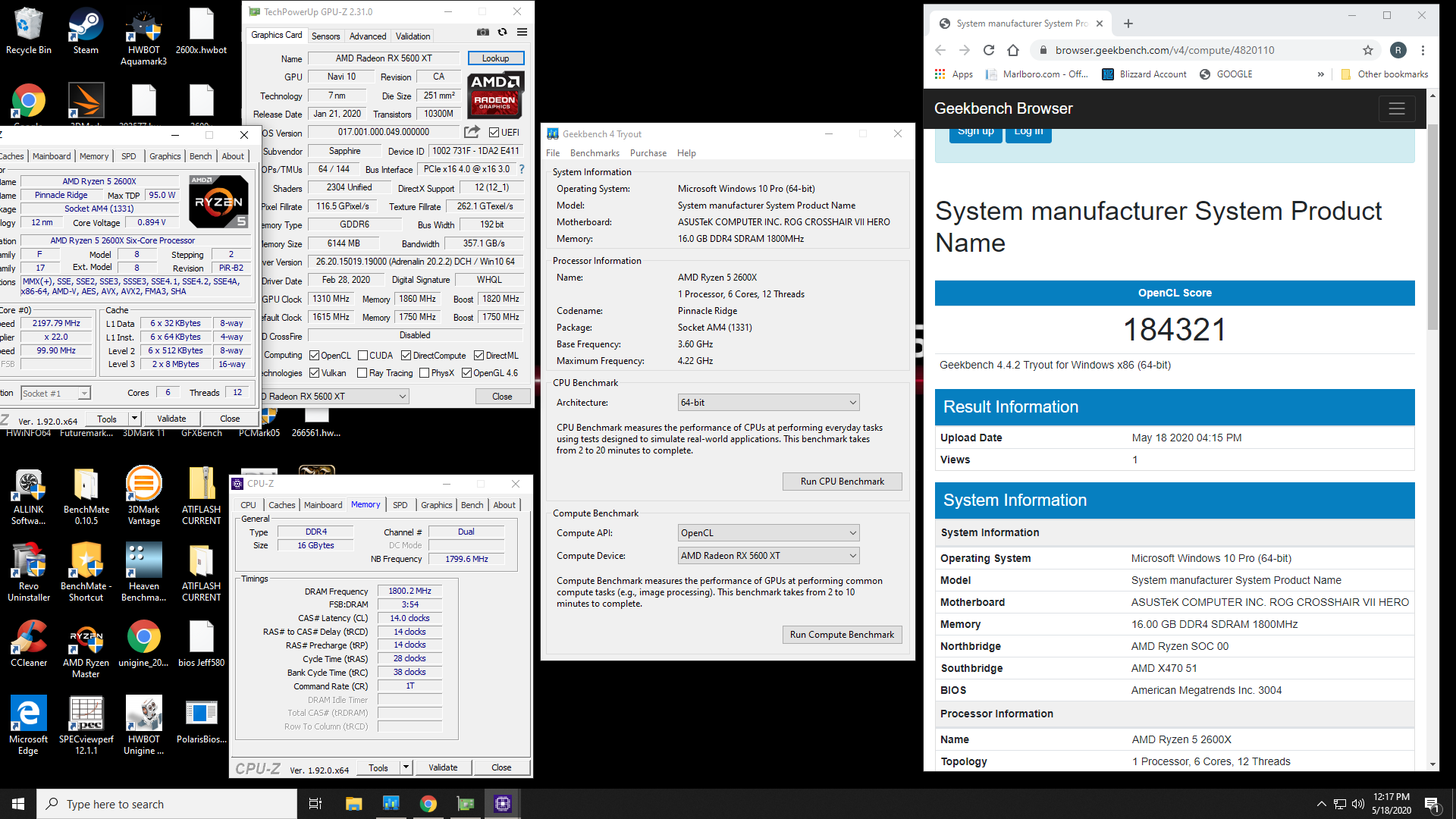Screen dimensions: 1456x819
Task: Click the Lookup button in GPU-Z
Action: click(x=495, y=58)
